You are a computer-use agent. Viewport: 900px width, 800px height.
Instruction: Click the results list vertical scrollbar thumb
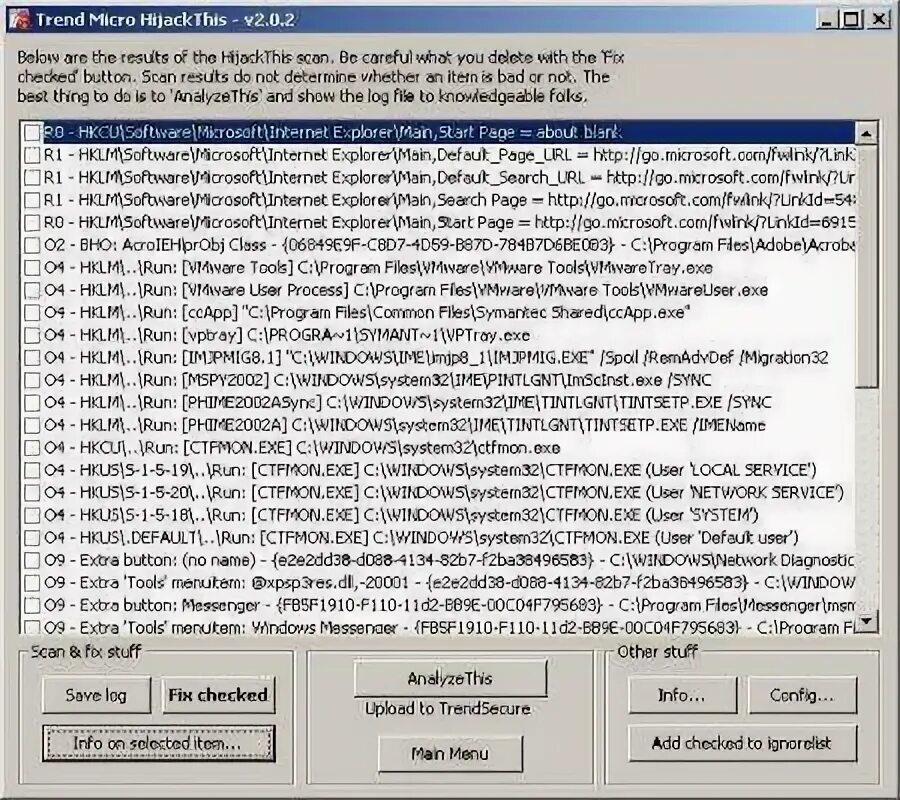pyautogui.click(x=866, y=266)
